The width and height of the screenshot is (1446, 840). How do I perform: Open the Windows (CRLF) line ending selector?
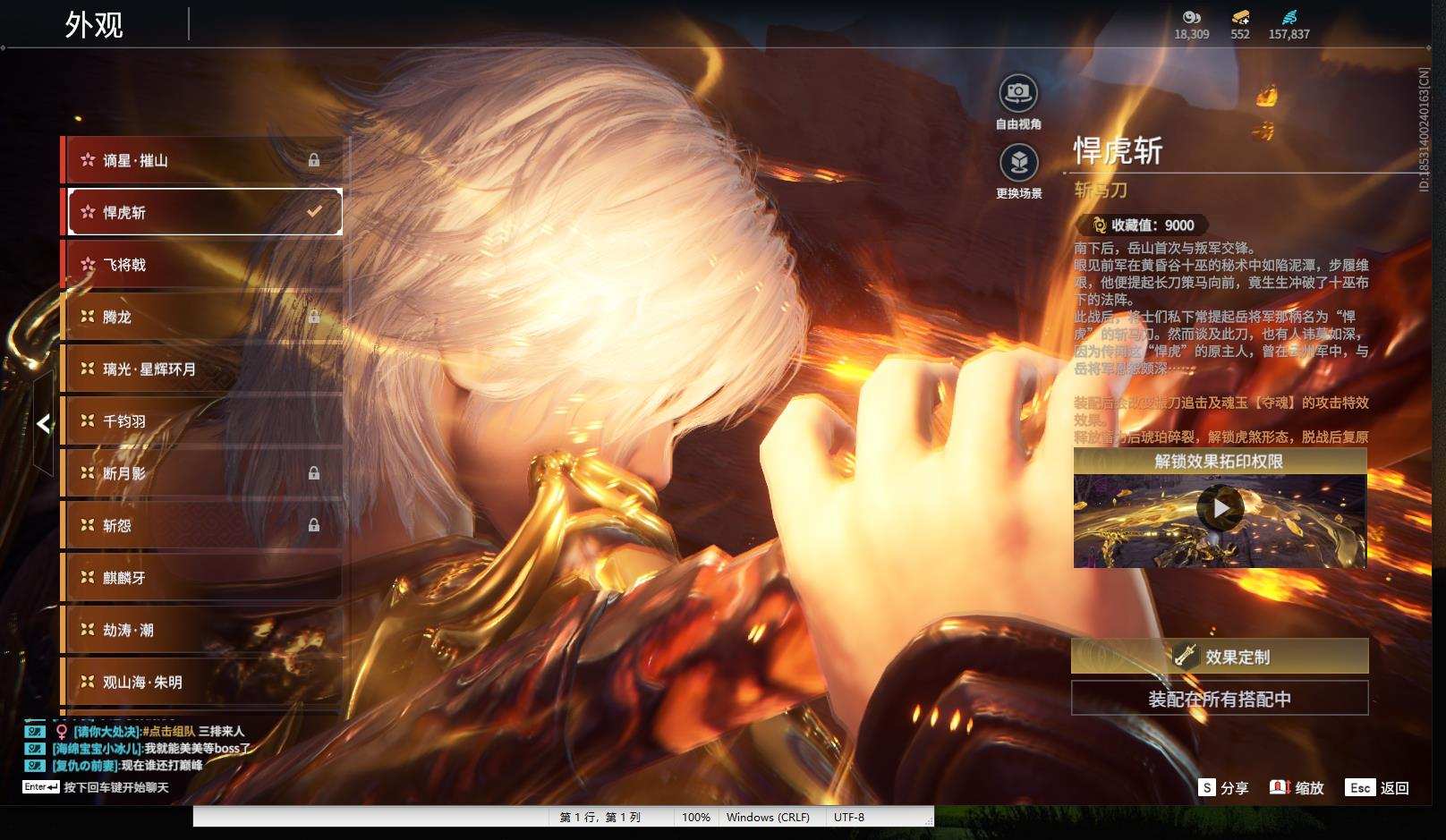[x=768, y=817]
